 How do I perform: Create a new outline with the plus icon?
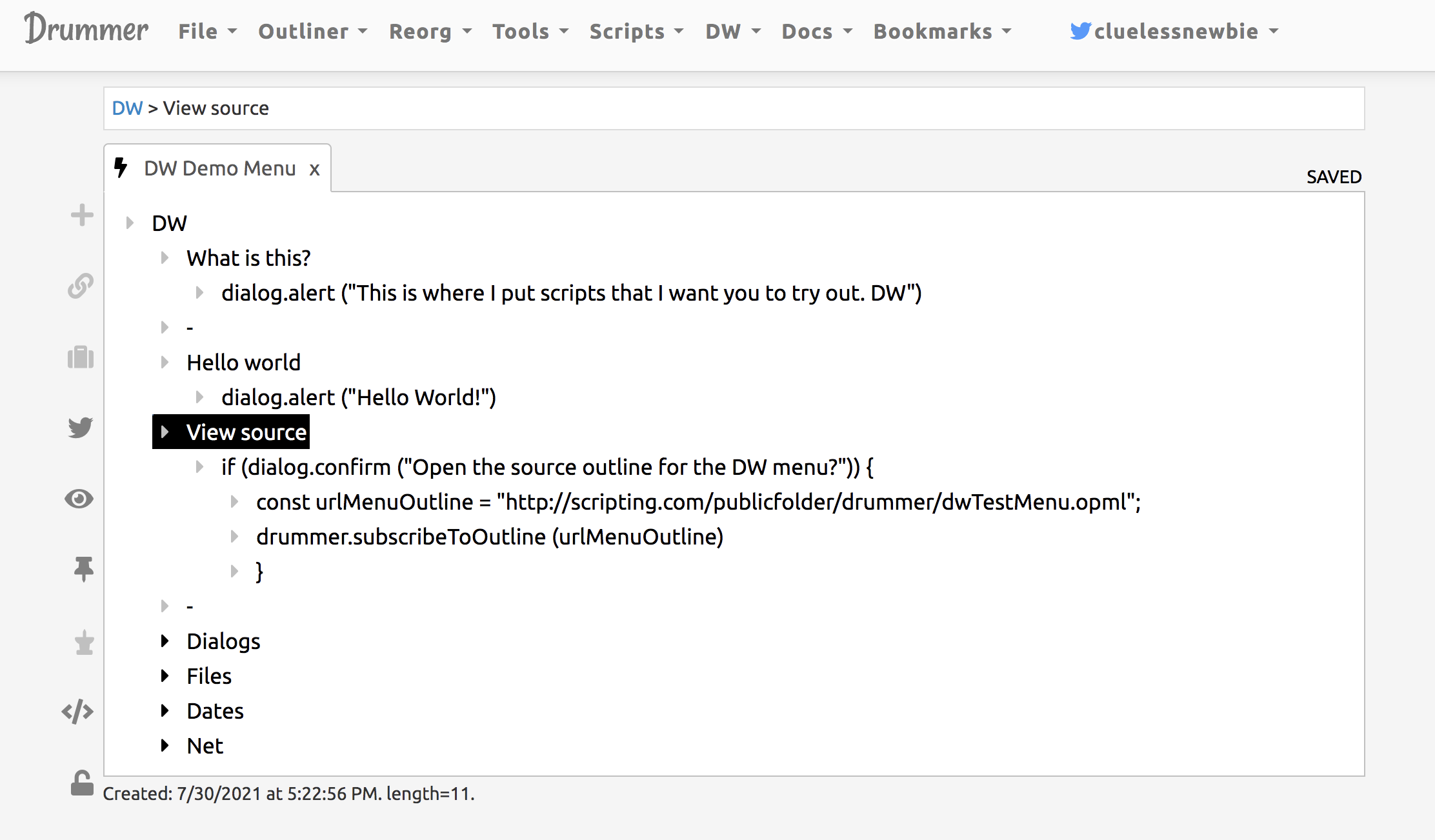[x=81, y=215]
